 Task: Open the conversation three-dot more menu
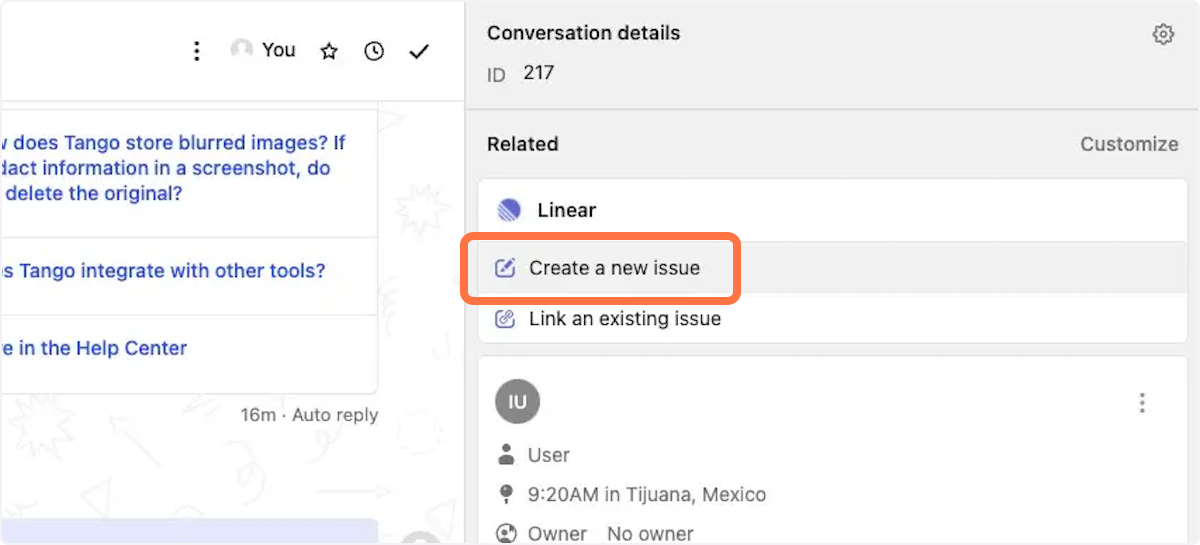point(197,51)
